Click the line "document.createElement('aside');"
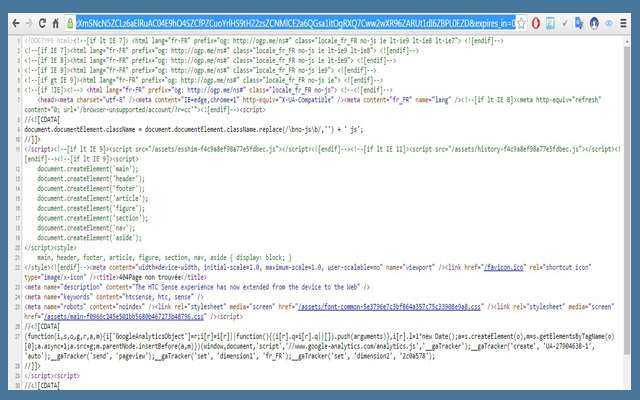This screenshot has width=640, height=400. pyautogui.click(x=89, y=238)
